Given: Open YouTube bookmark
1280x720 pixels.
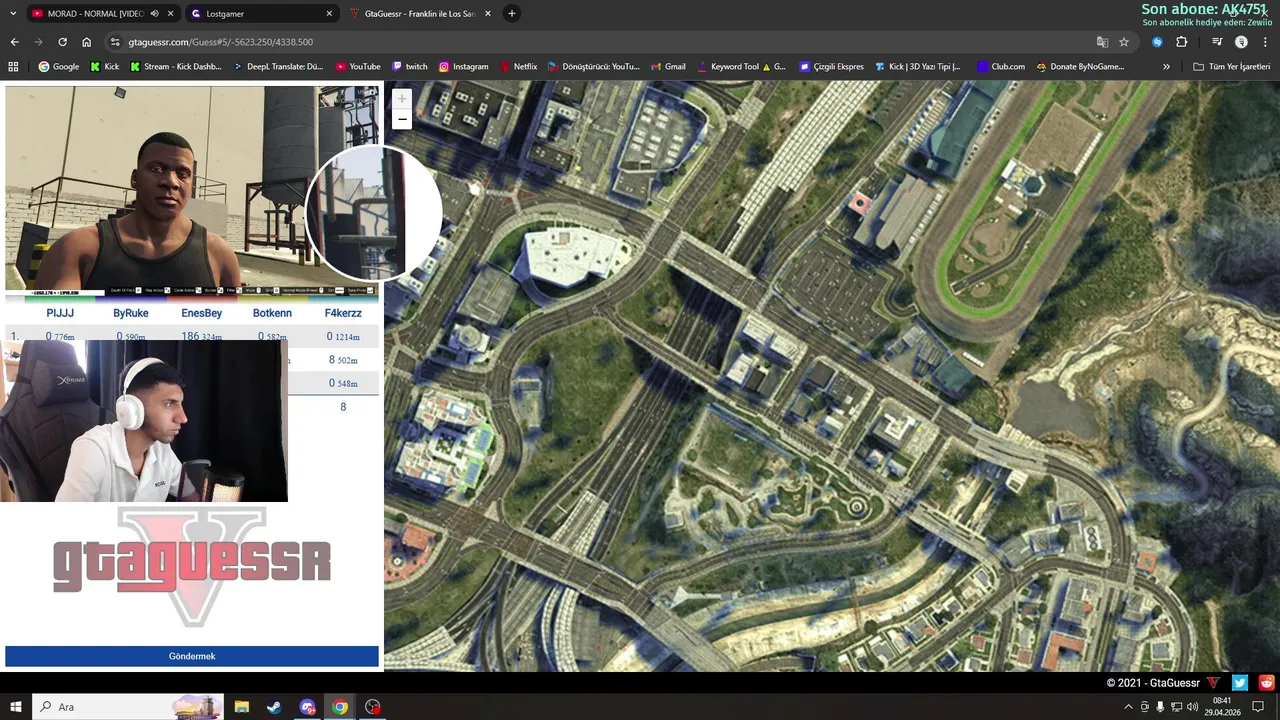Looking at the screenshot, I should pos(358,67).
